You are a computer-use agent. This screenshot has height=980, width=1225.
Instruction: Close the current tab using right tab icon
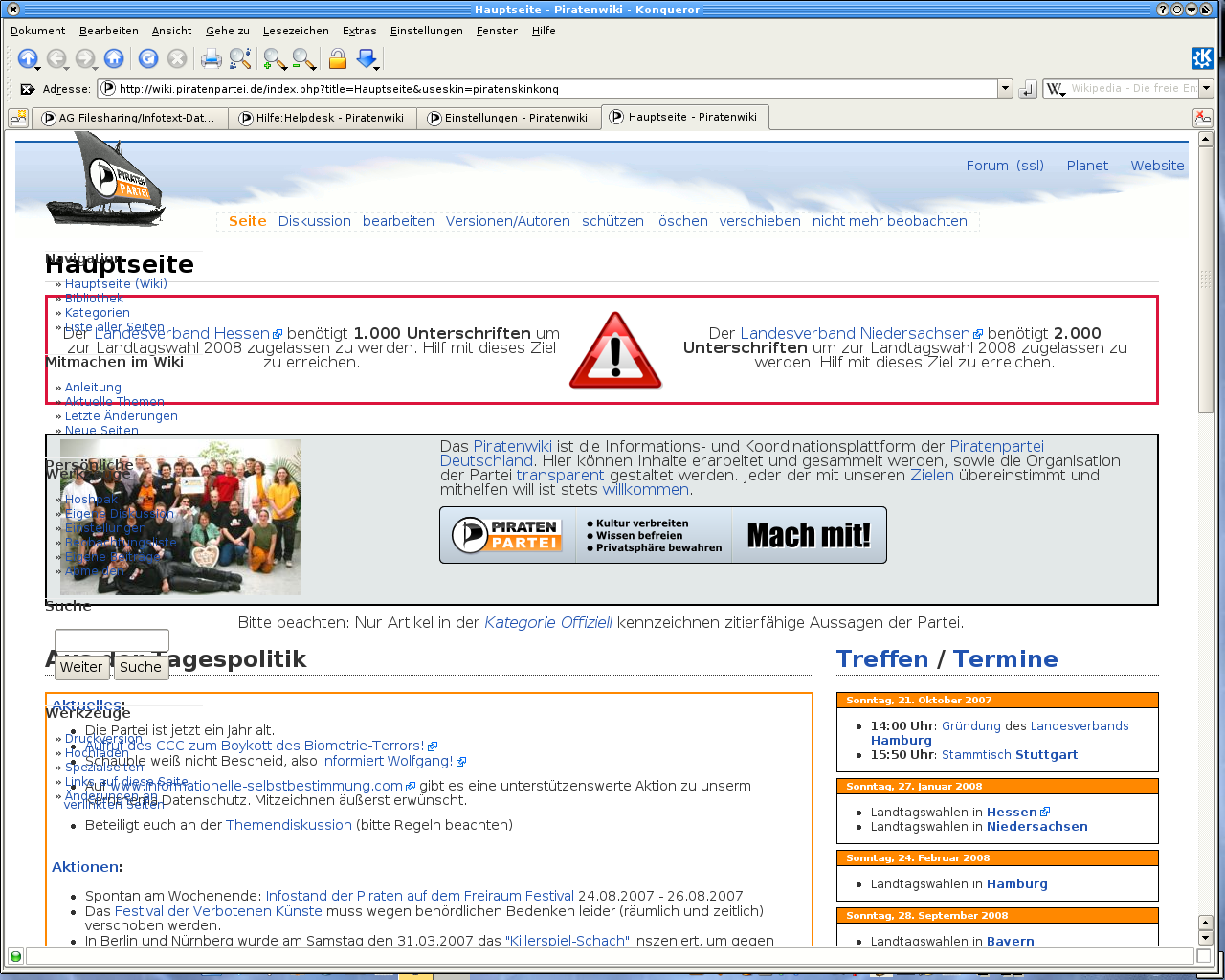[x=1203, y=118]
